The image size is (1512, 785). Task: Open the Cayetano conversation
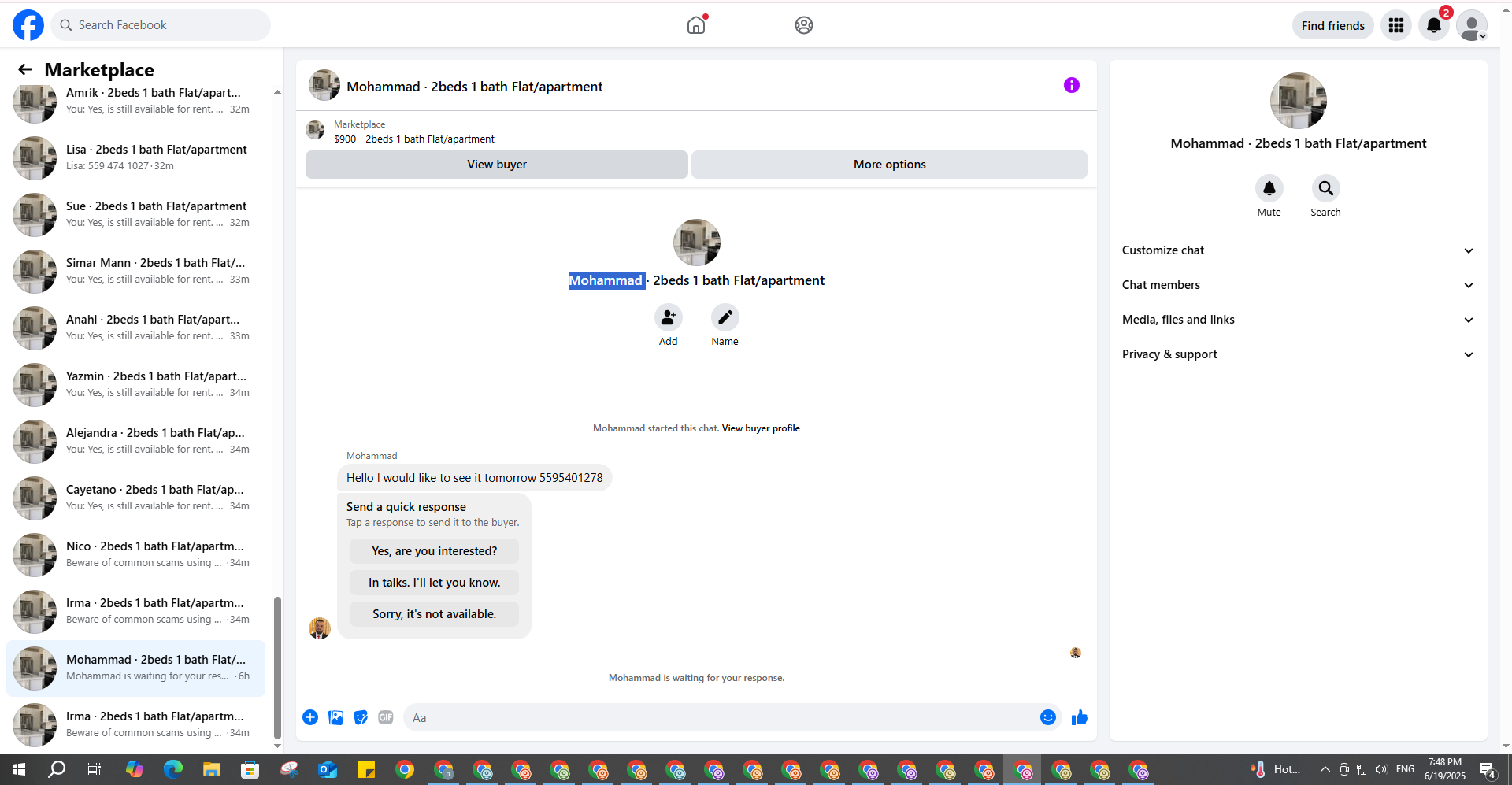(x=135, y=498)
